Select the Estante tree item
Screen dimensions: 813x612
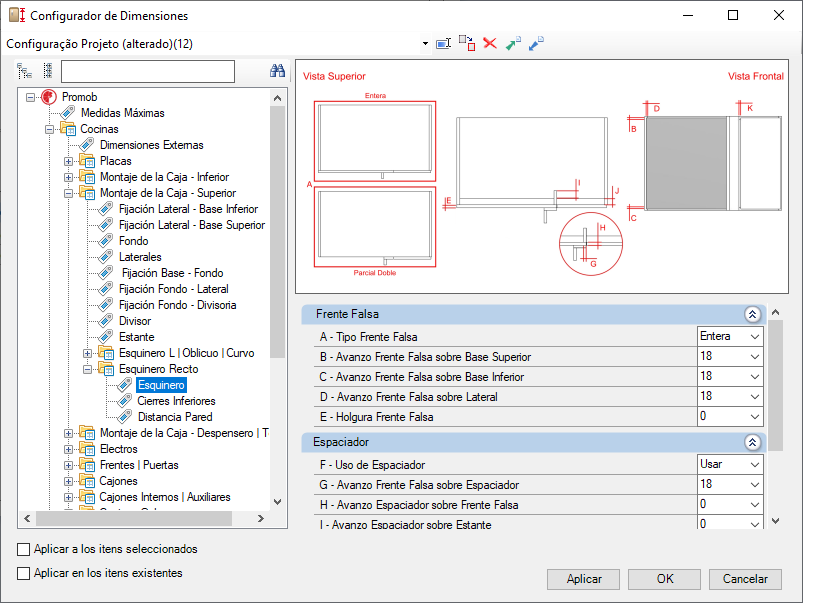[x=136, y=338]
